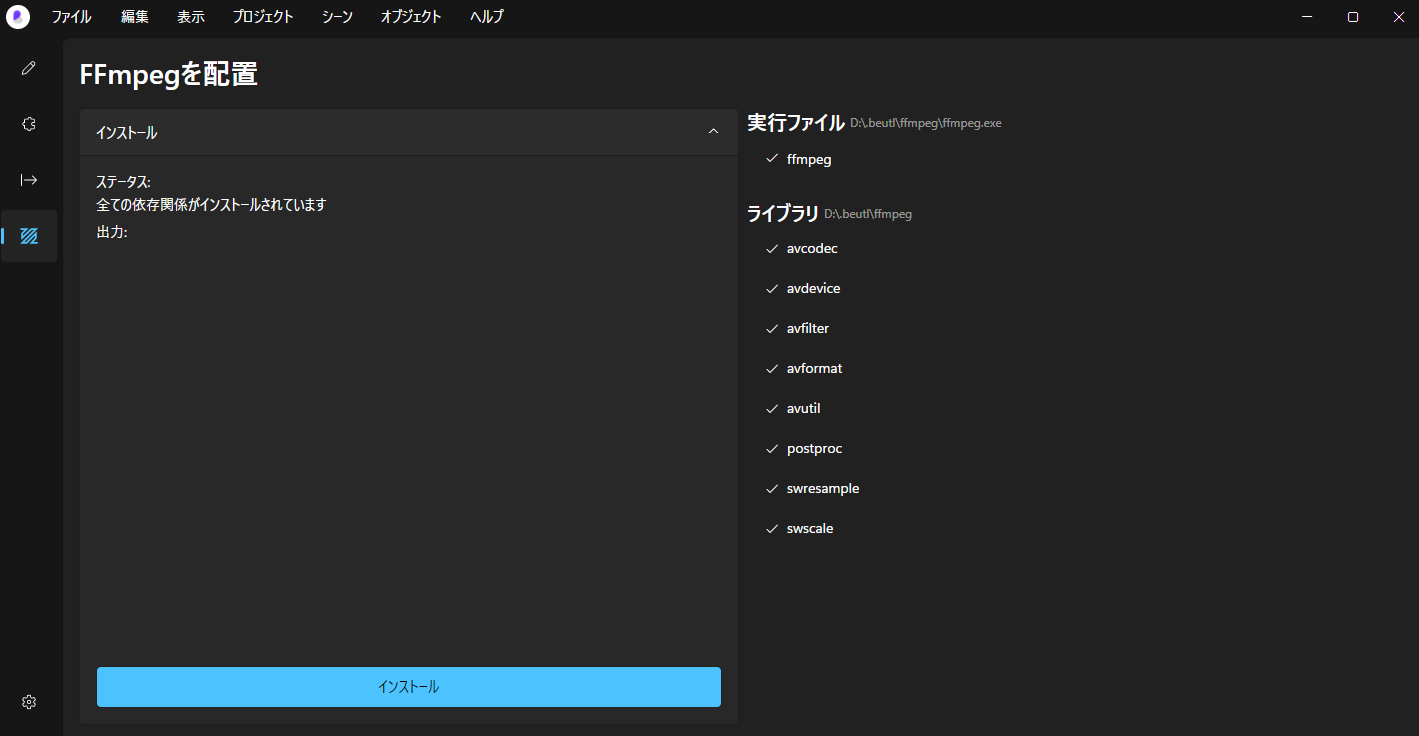
Task: Open the プロジェクト menu
Action: tap(263, 17)
